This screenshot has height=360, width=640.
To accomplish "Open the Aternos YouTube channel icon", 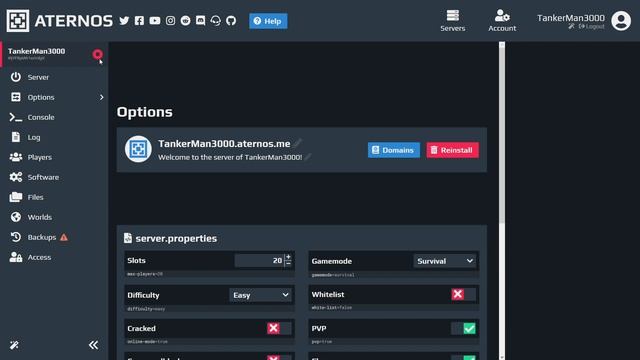I will 155,20.
